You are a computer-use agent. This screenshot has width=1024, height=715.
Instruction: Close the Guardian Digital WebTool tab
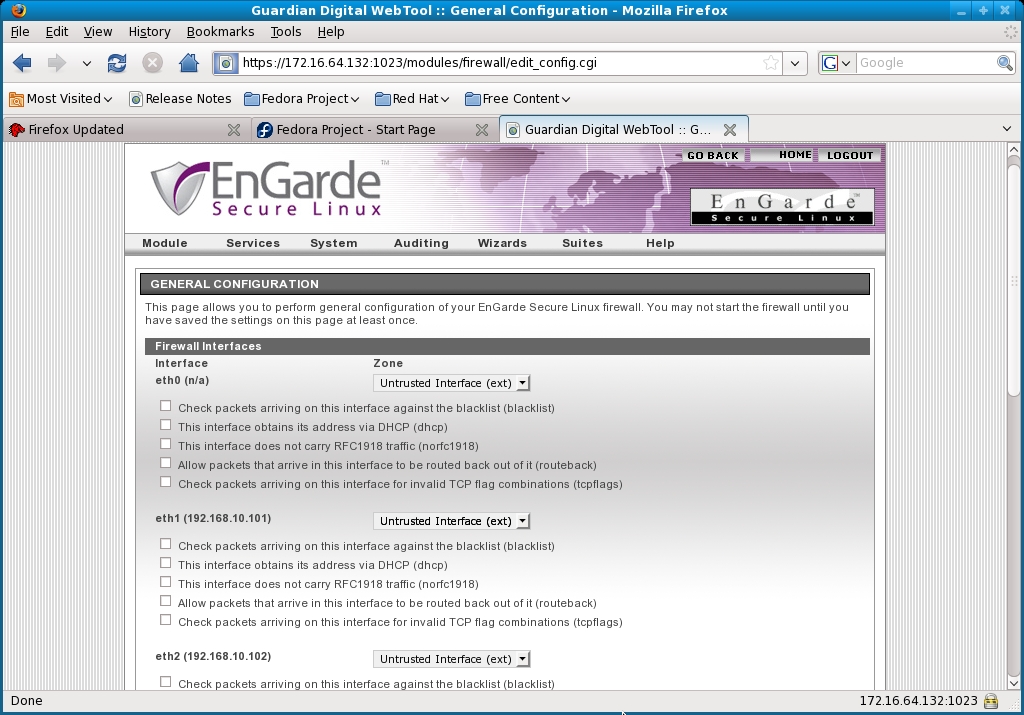[x=730, y=130]
